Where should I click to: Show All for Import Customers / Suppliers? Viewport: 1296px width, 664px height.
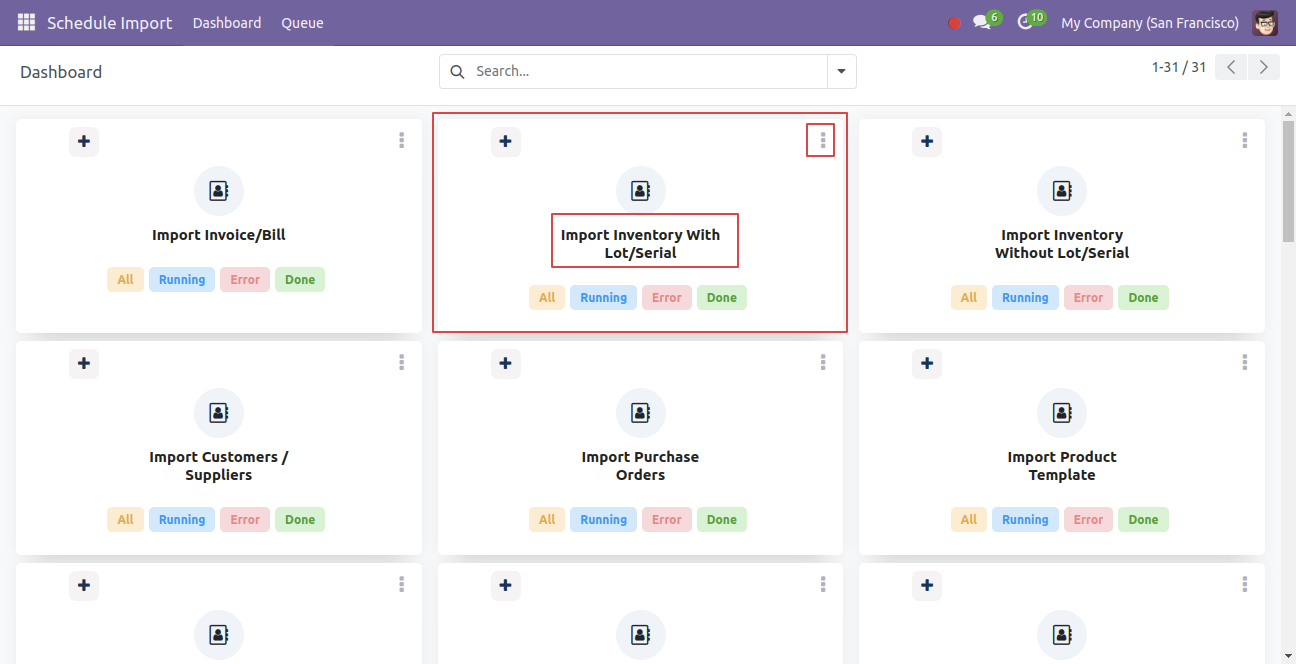(x=125, y=520)
